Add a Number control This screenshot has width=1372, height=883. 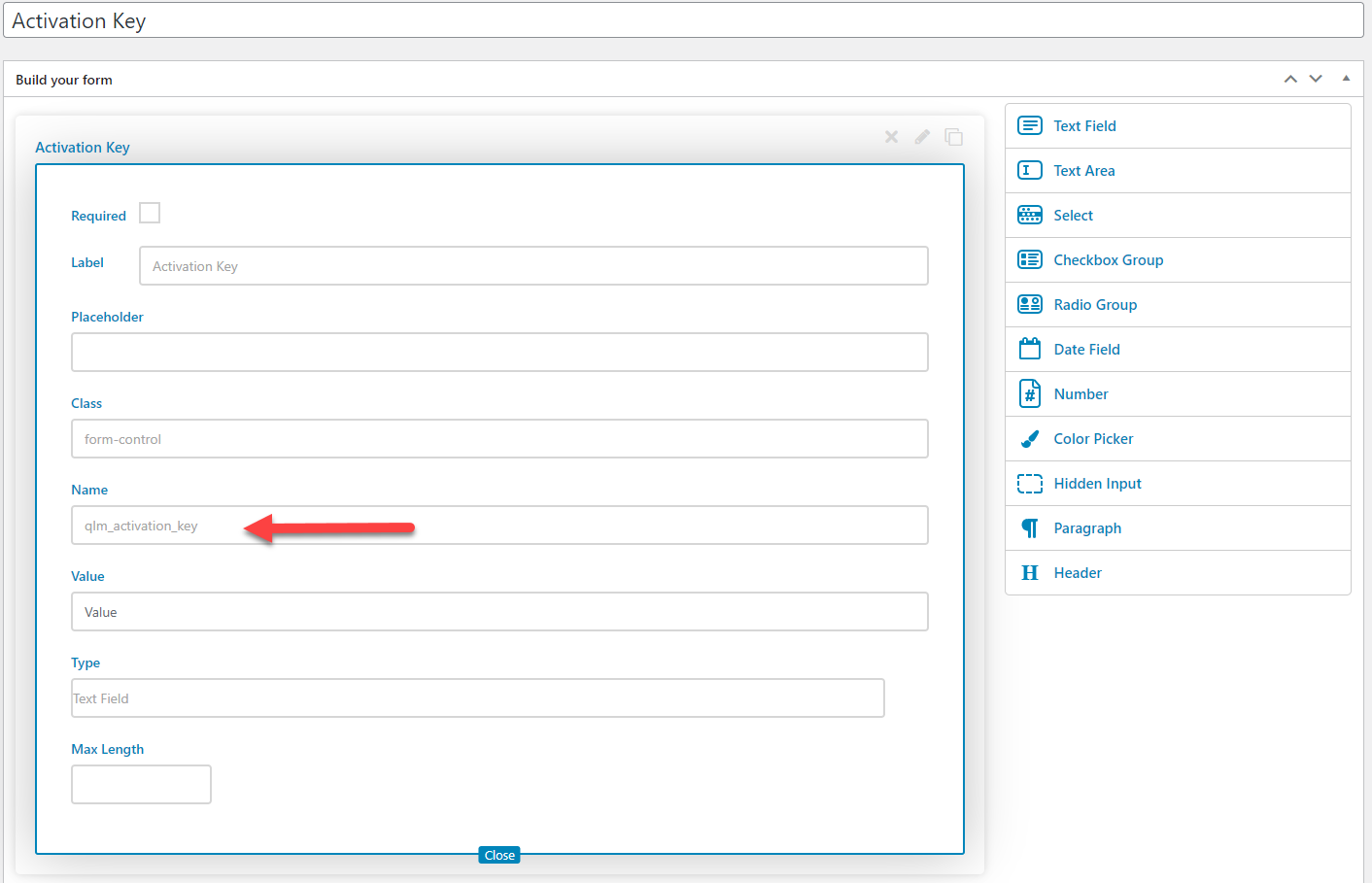click(1178, 393)
